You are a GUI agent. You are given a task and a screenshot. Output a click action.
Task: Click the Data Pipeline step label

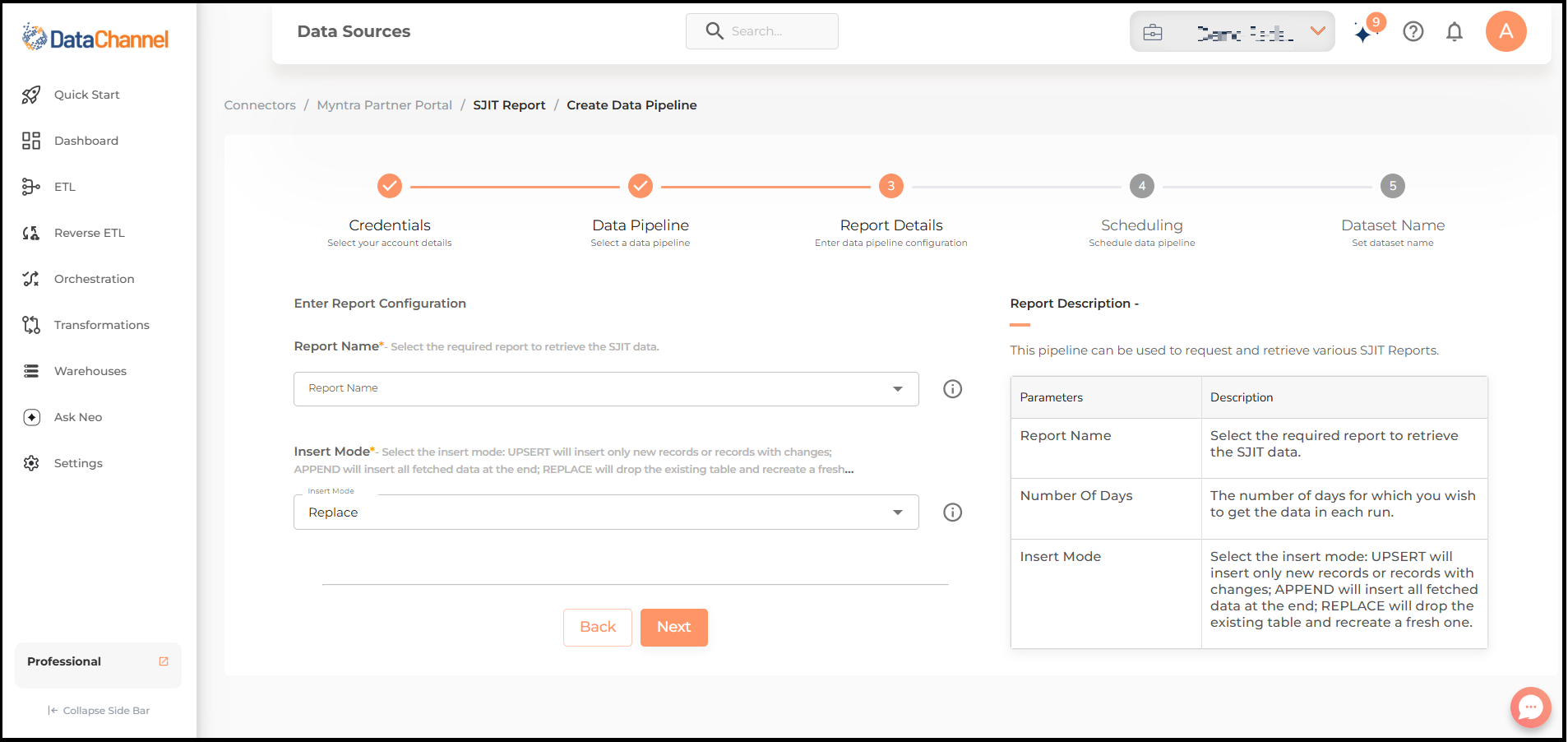click(641, 225)
